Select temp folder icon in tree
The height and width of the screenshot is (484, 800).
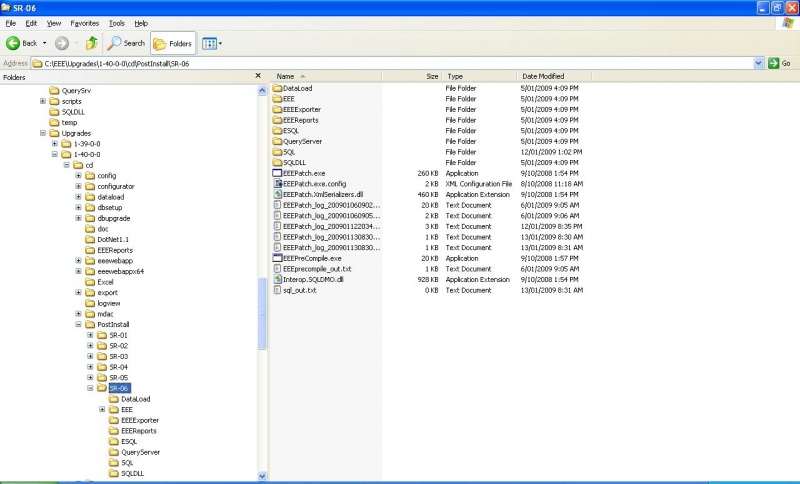tap(55, 122)
